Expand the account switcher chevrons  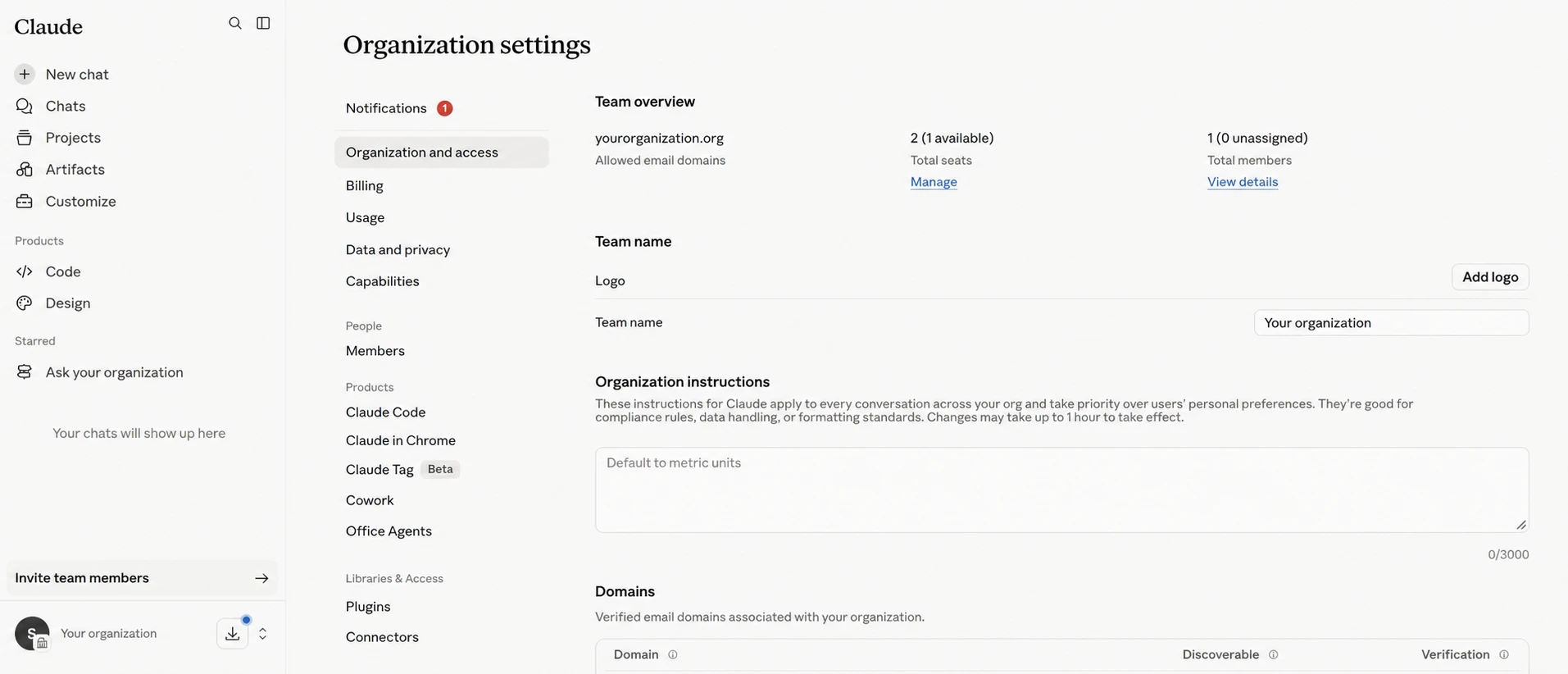point(262,634)
